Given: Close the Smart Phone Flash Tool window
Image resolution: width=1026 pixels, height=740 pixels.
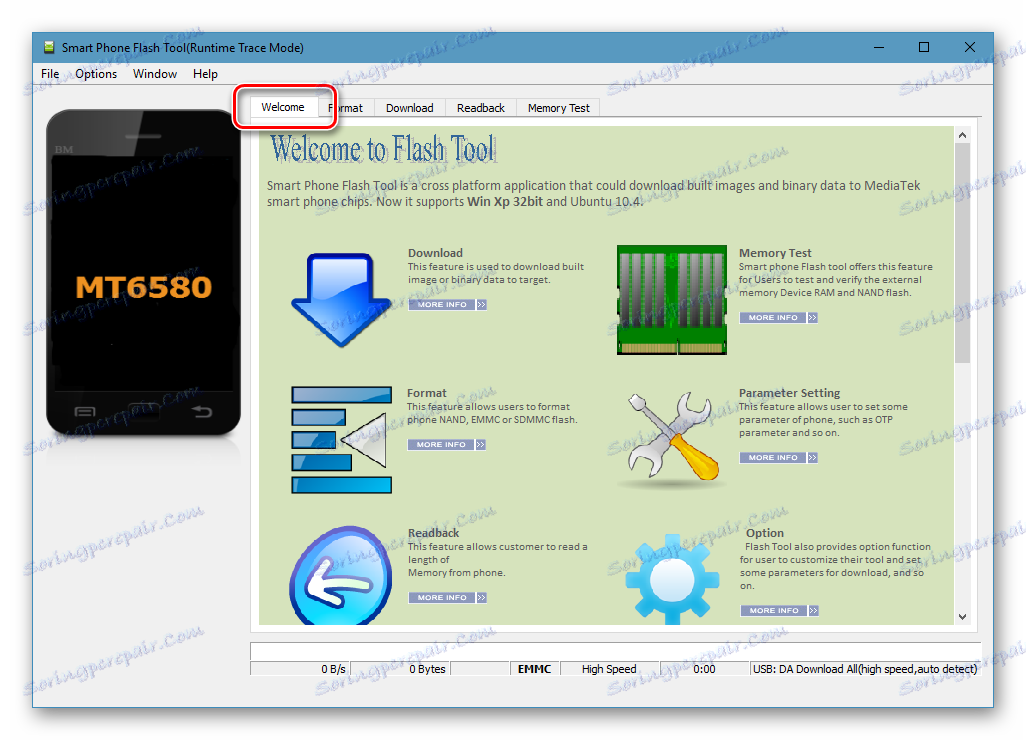Looking at the screenshot, I should 970,47.
